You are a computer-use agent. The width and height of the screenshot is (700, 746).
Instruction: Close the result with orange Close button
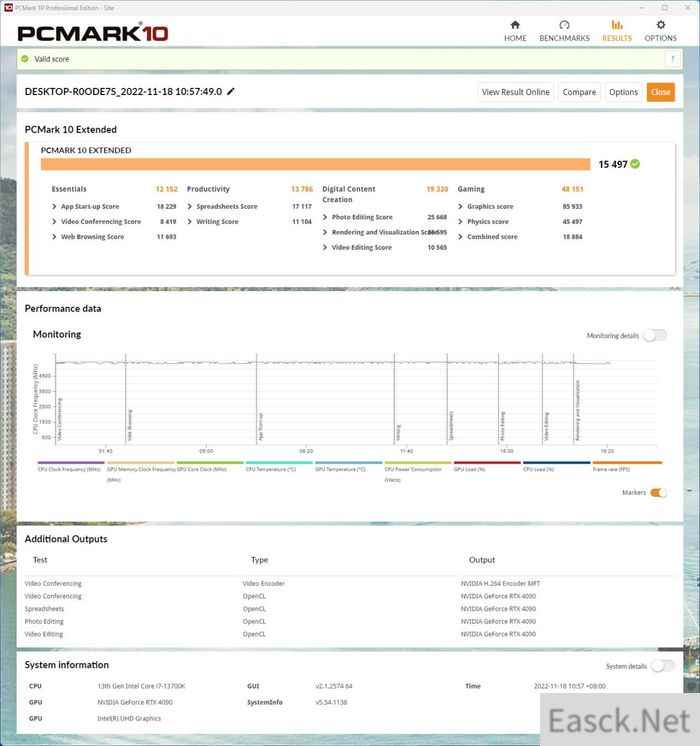(x=661, y=92)
